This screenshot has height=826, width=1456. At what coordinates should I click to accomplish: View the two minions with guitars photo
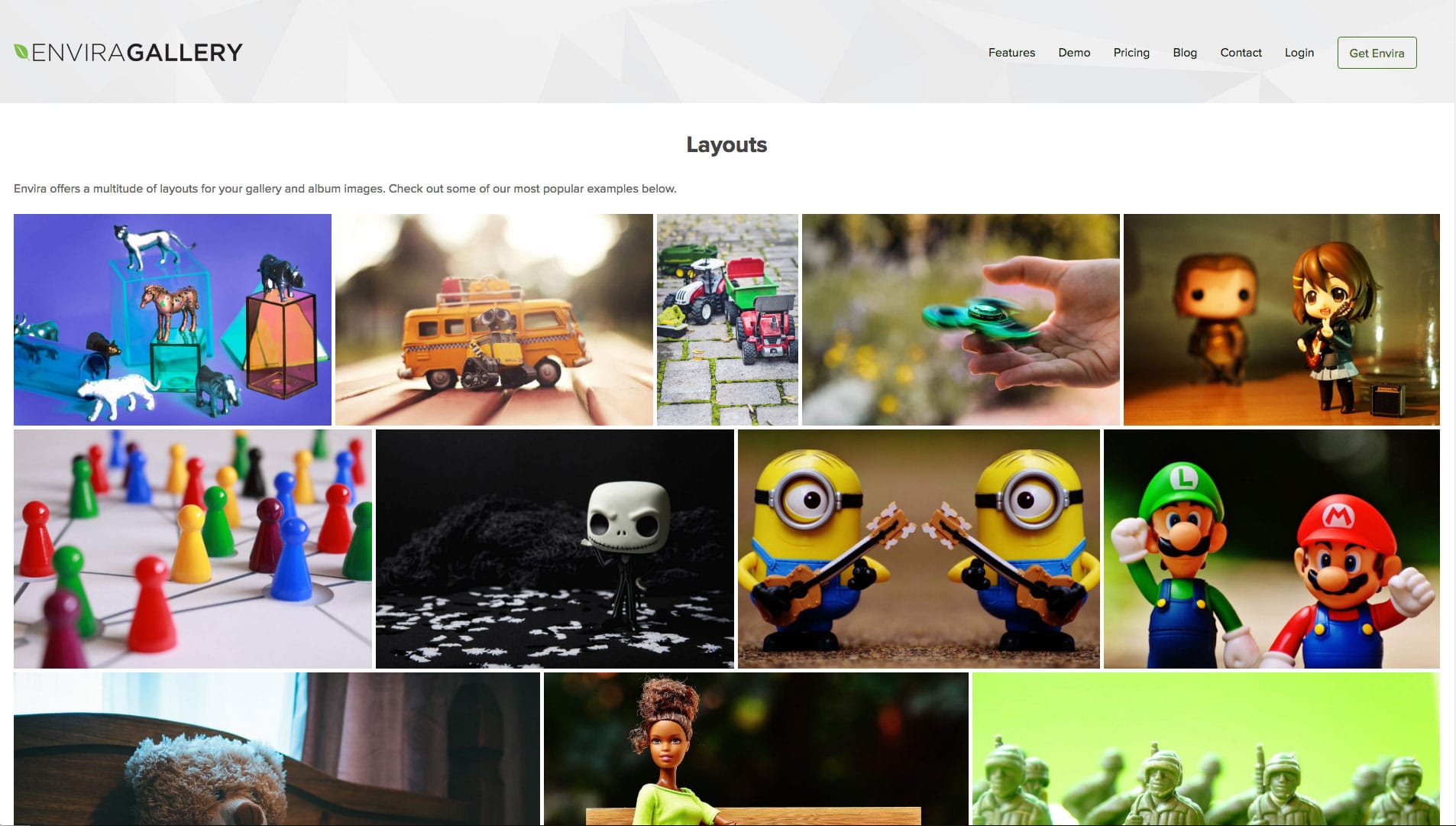pyautogui.click(x=918, y=549)
